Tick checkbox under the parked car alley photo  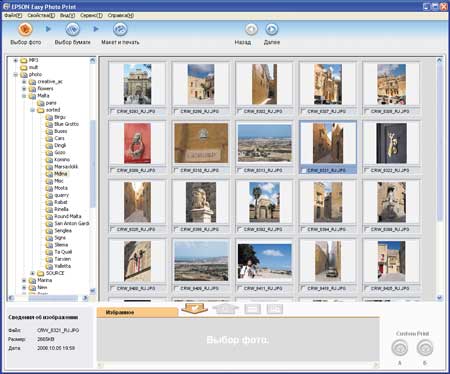pyautogui.click(x=303, y=288)
